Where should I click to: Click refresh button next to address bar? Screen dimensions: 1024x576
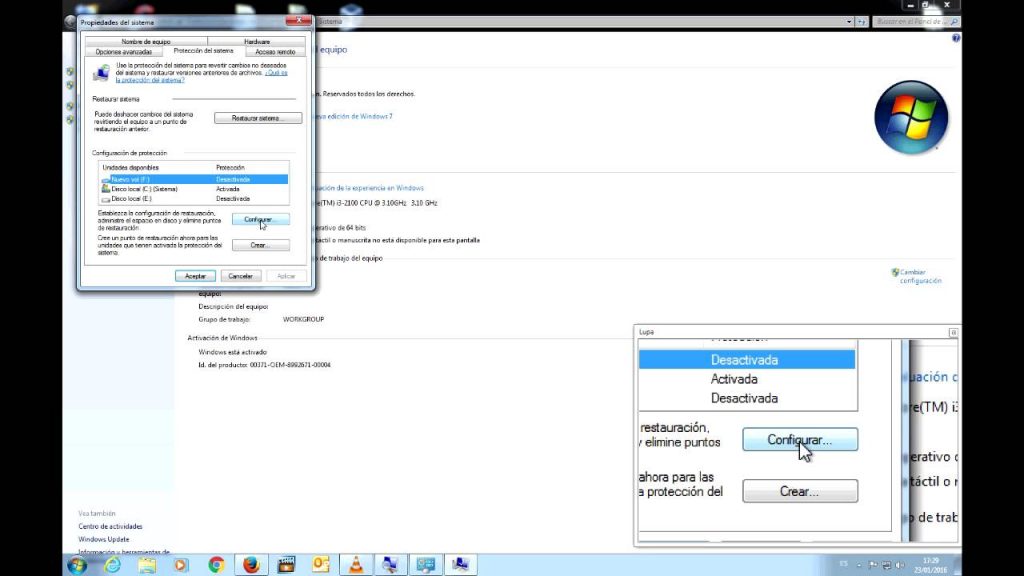click(x=861, y=21)
